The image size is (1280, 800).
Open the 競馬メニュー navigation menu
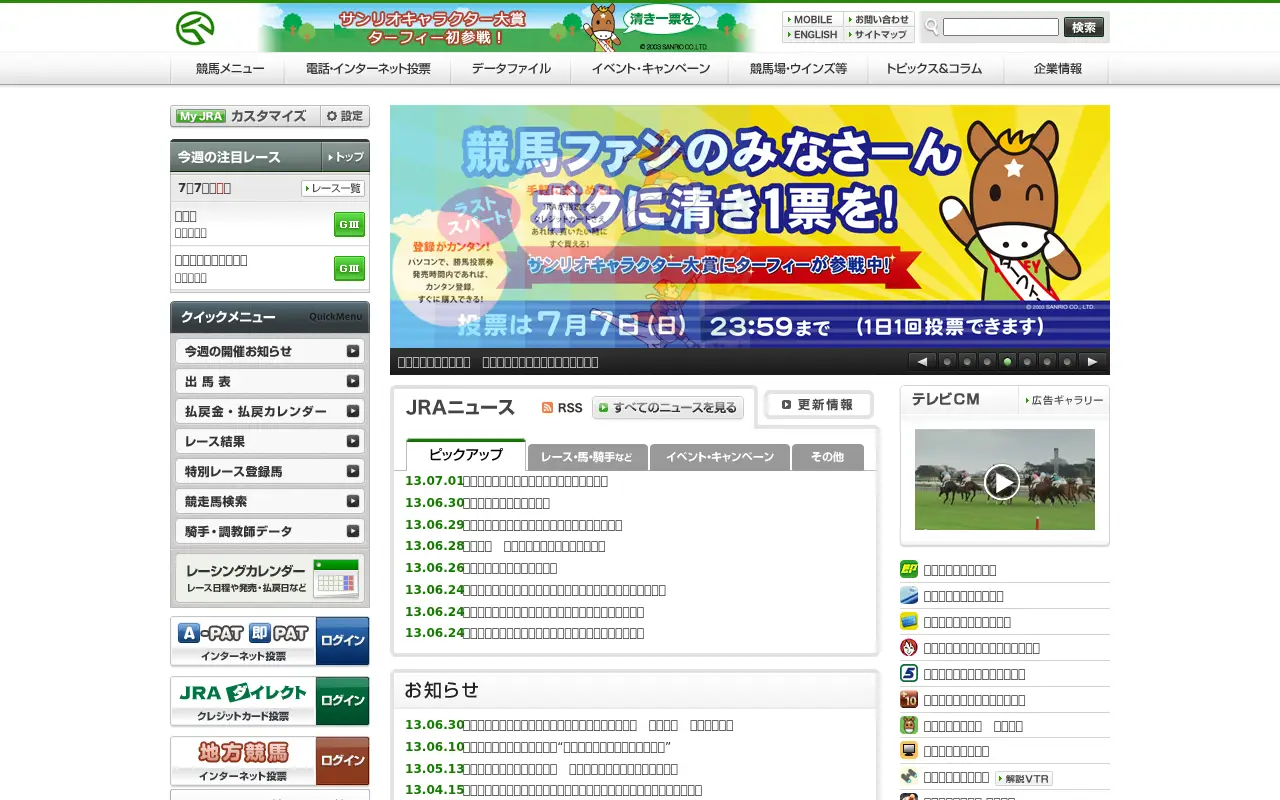tap(230, 69)
